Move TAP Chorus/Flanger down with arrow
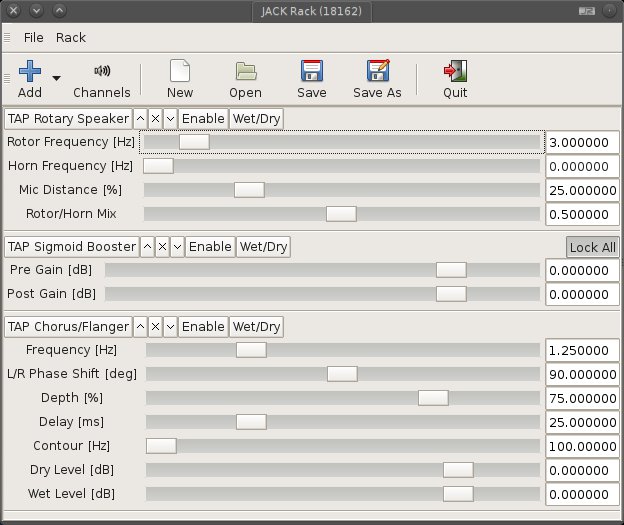The height and width of the screenshot is (525, 624). coord(170,326)
